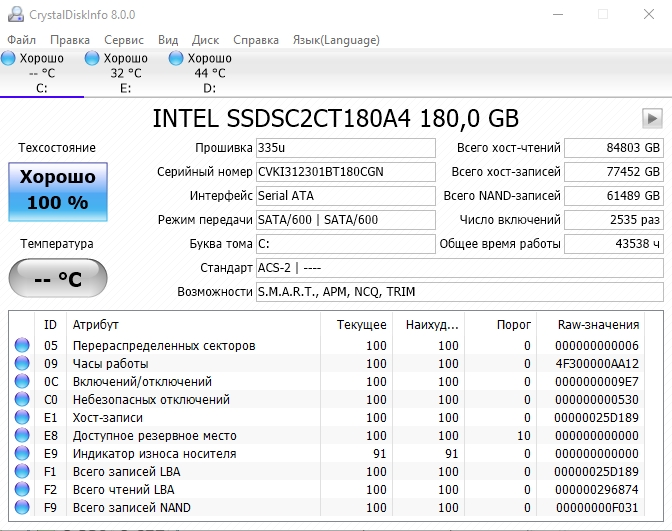Click the Хорошо 100 % health status button
This screenshot has width=672, height=531.
(58, 191)
